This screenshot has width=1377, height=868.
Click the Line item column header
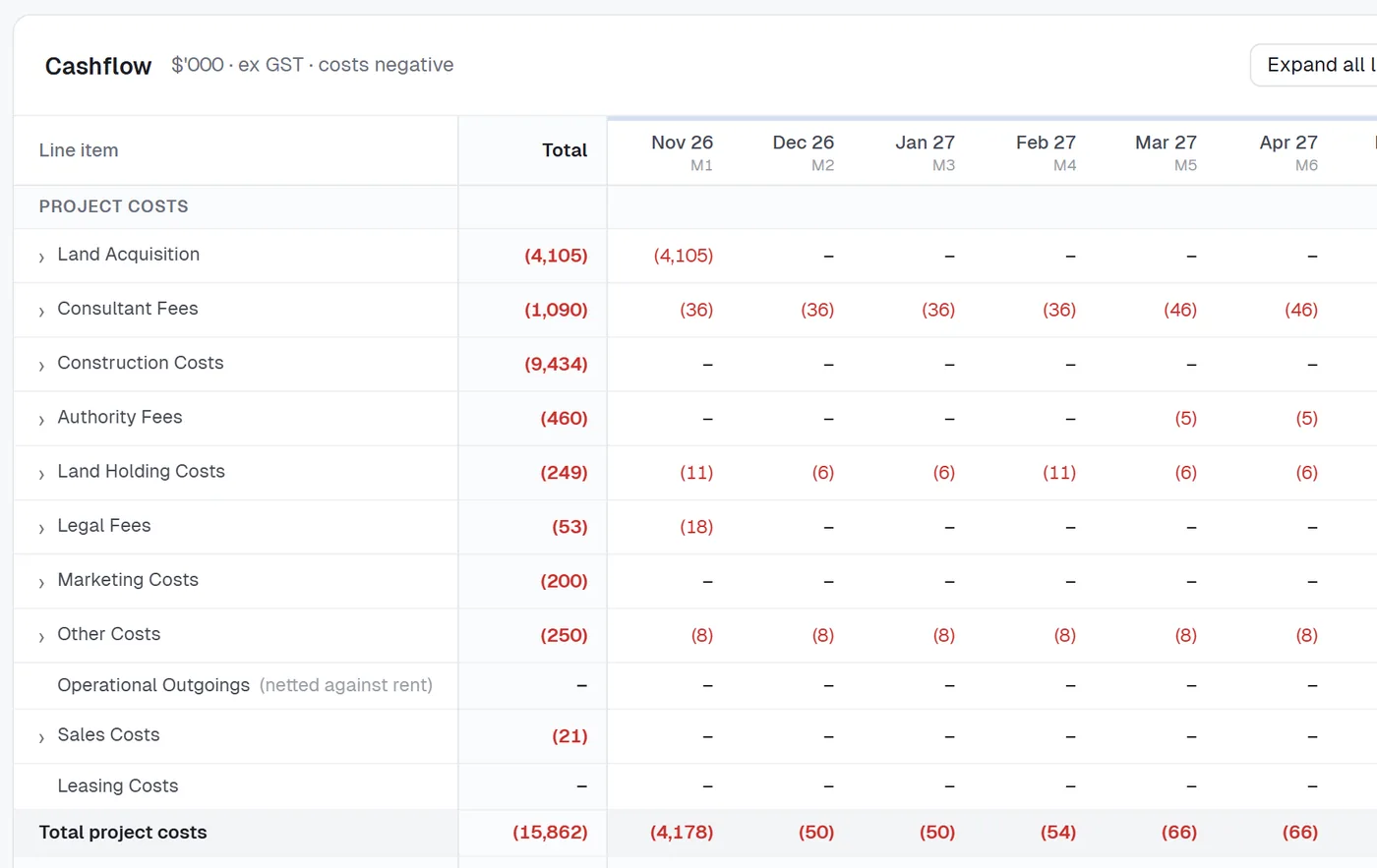pyautogui.click(x=79, y=150)
